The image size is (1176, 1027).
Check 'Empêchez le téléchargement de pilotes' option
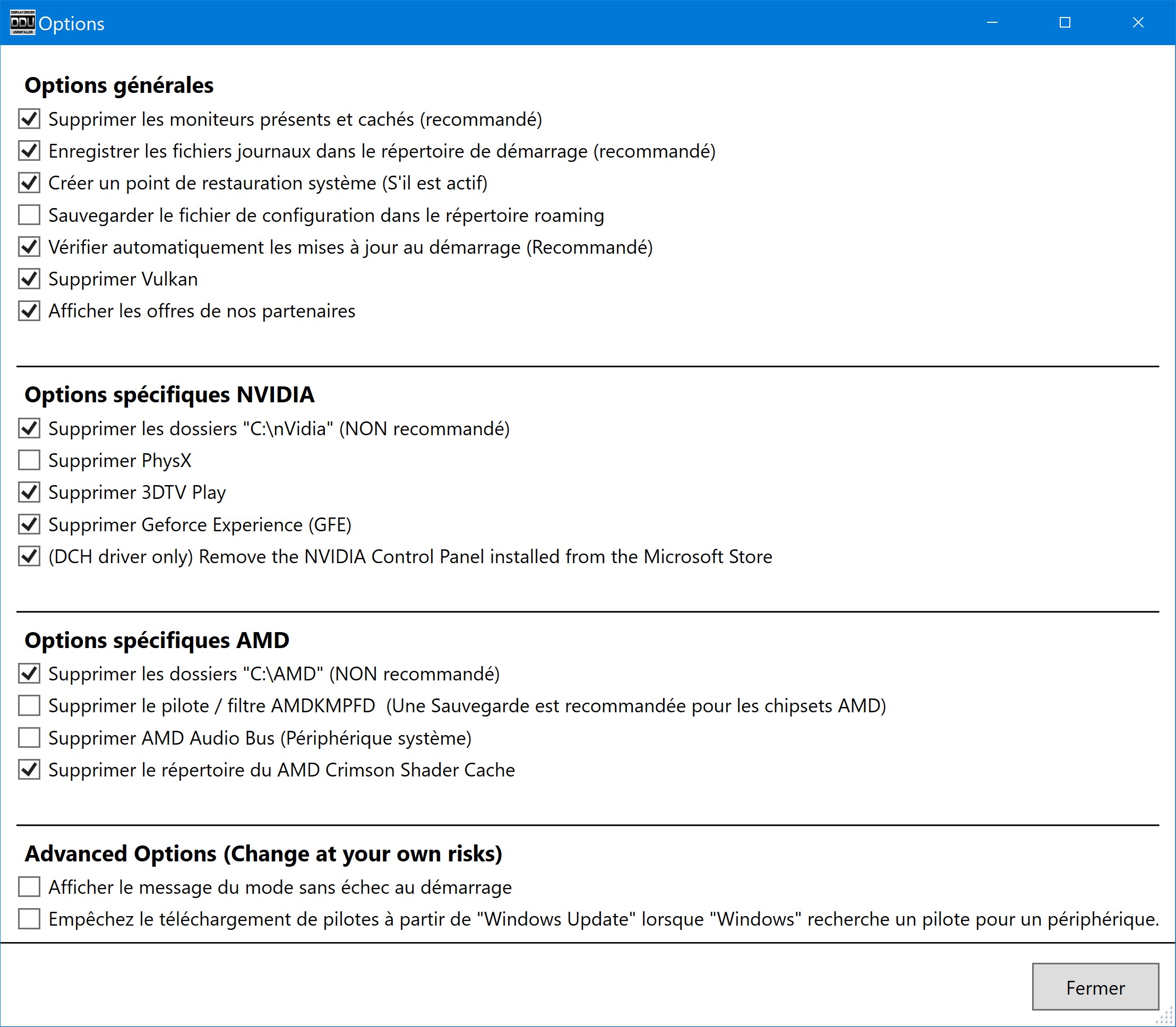(x=29, y=919)
